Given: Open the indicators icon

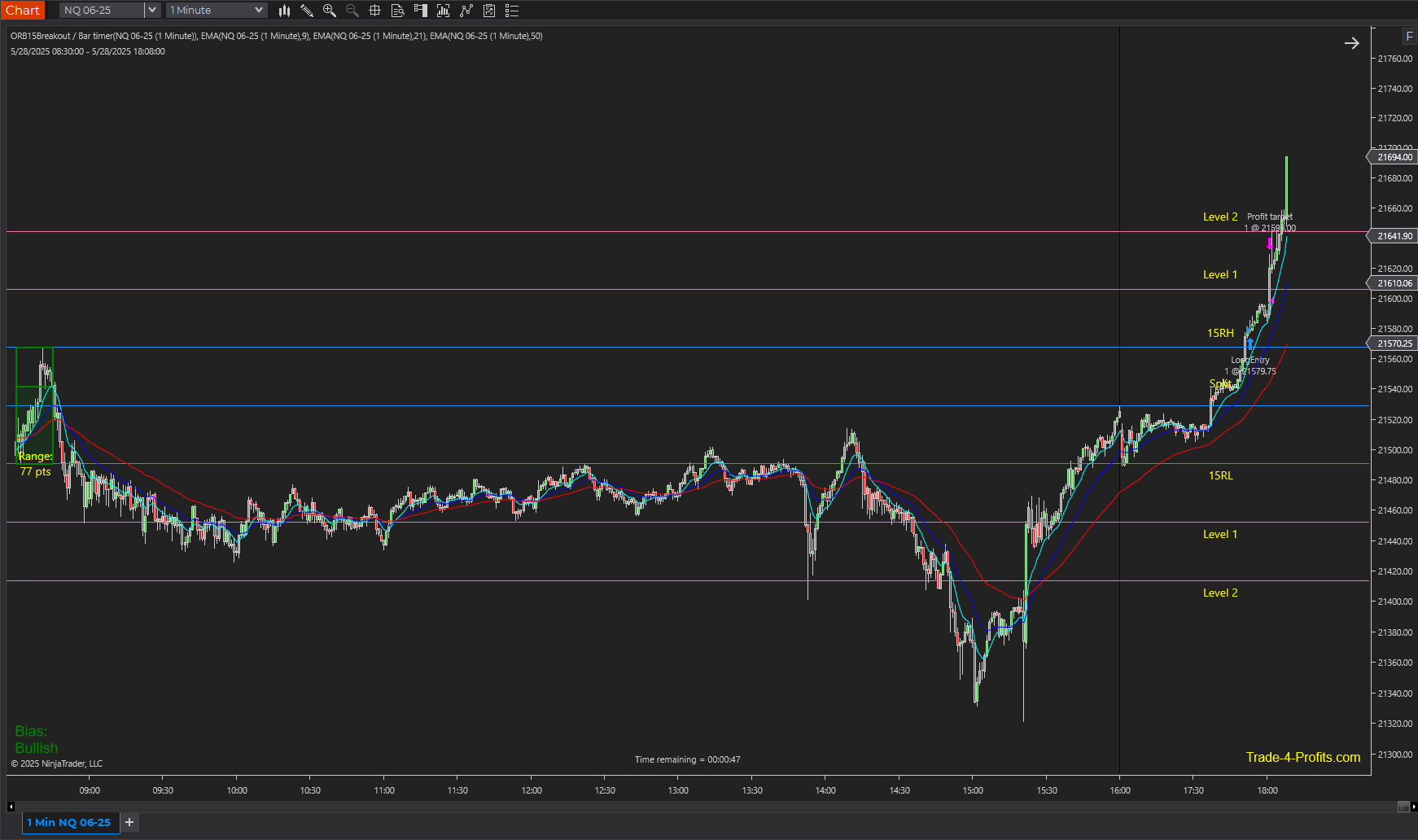Looking at the screenshot, I should pos(466,11).
